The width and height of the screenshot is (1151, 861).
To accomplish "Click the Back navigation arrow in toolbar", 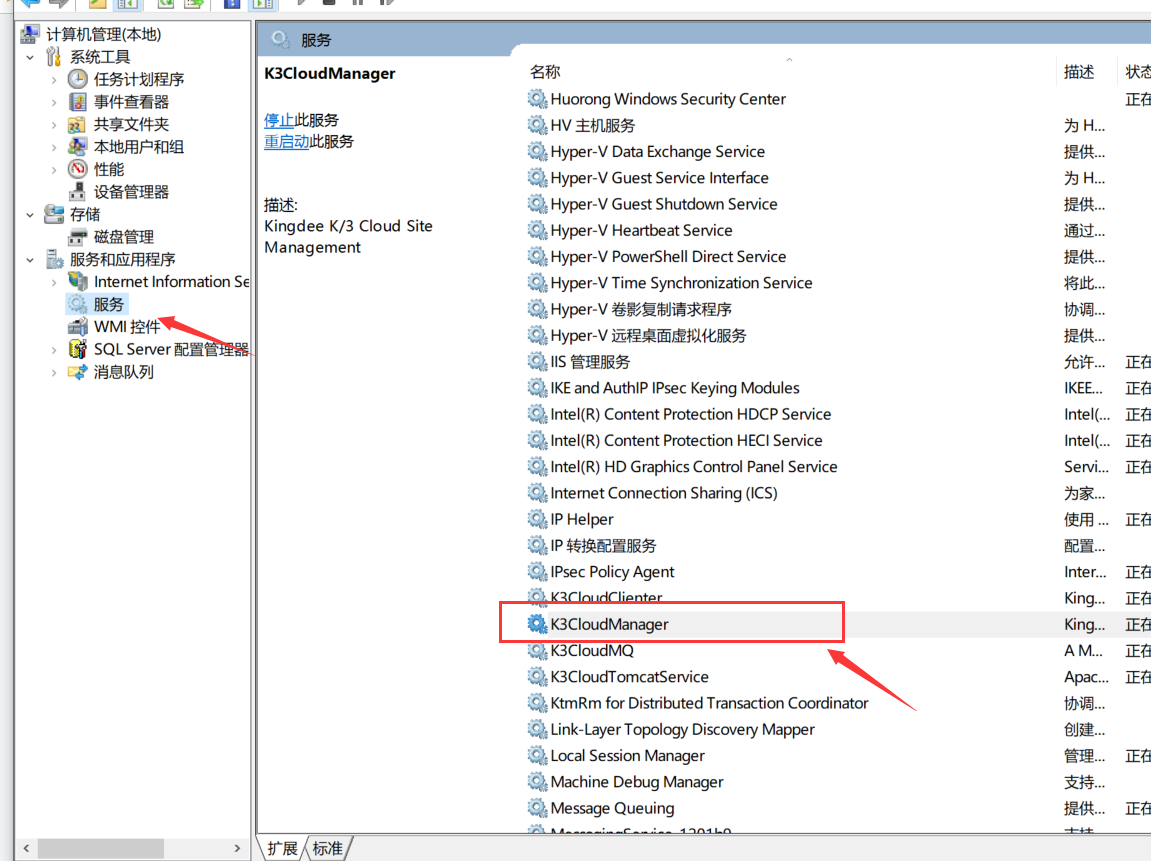I will click(28, 5).
